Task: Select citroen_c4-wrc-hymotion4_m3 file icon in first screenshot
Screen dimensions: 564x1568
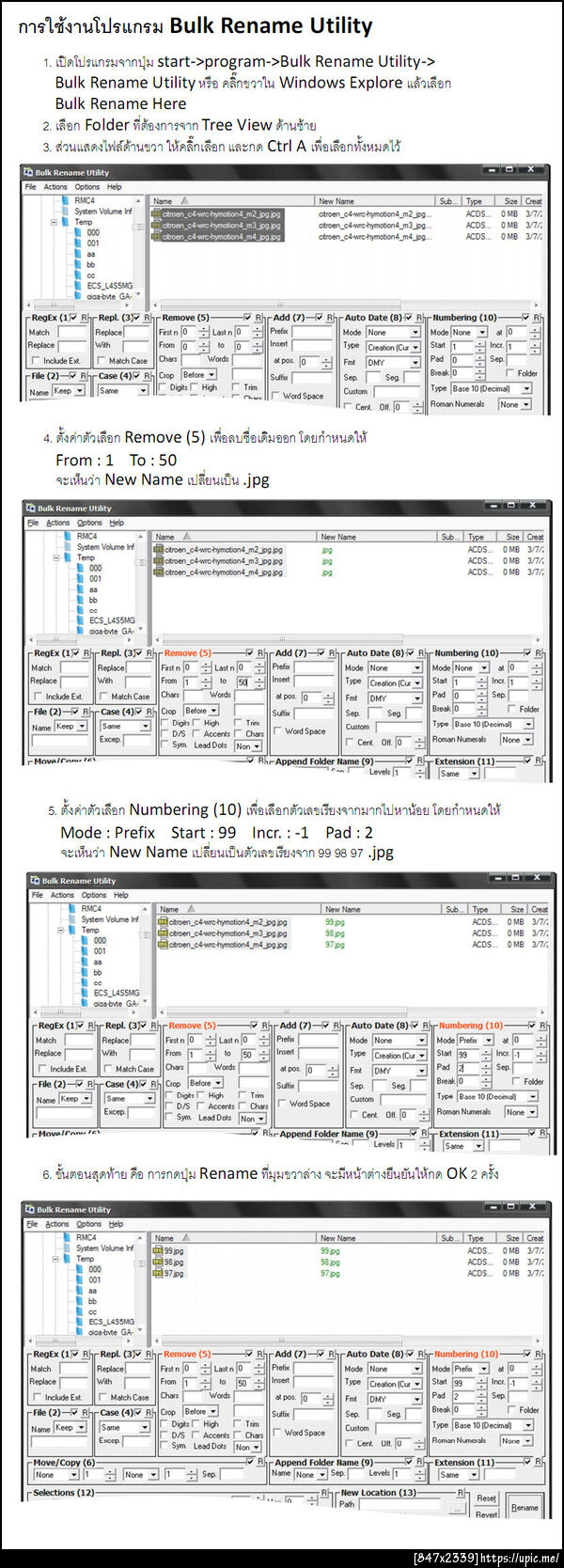Action: coord(156,226)
